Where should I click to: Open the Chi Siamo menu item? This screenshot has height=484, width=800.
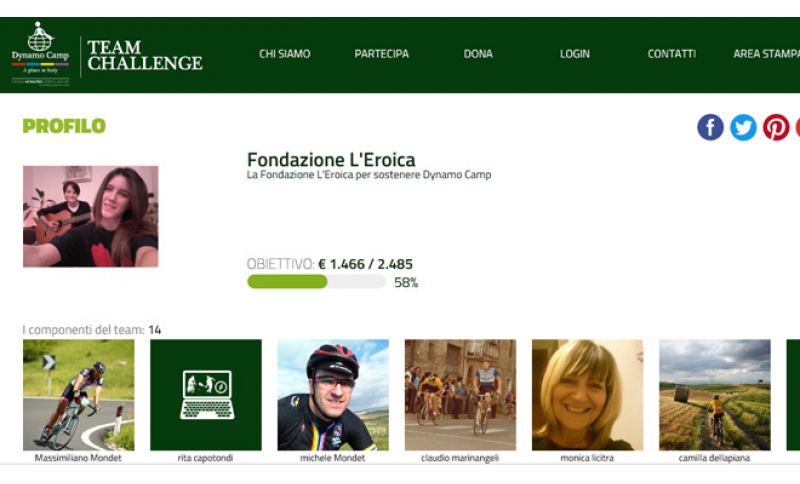point(285,54)
